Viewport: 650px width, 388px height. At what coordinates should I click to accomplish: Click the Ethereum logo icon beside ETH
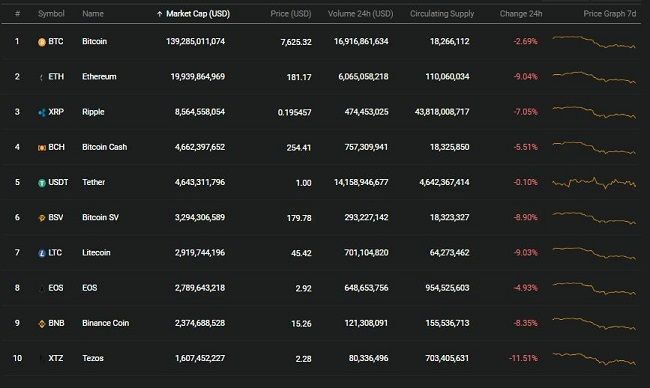(42, 77)
